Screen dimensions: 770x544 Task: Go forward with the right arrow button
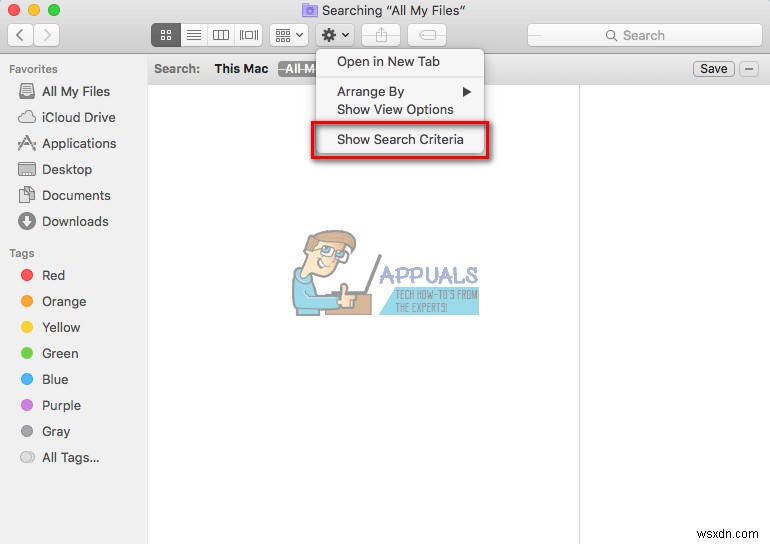tap(47, 35)
